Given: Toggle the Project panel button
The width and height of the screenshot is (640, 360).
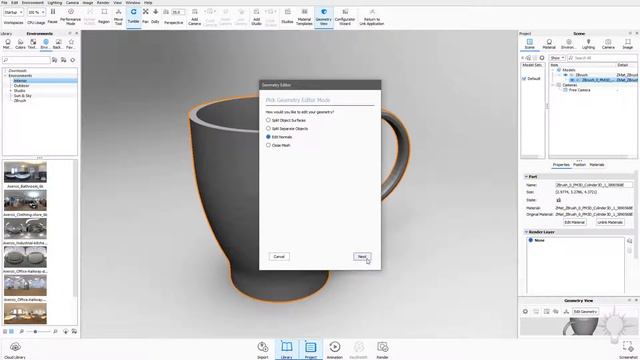Looking at the screenshot, I should [x=311, y=350].
